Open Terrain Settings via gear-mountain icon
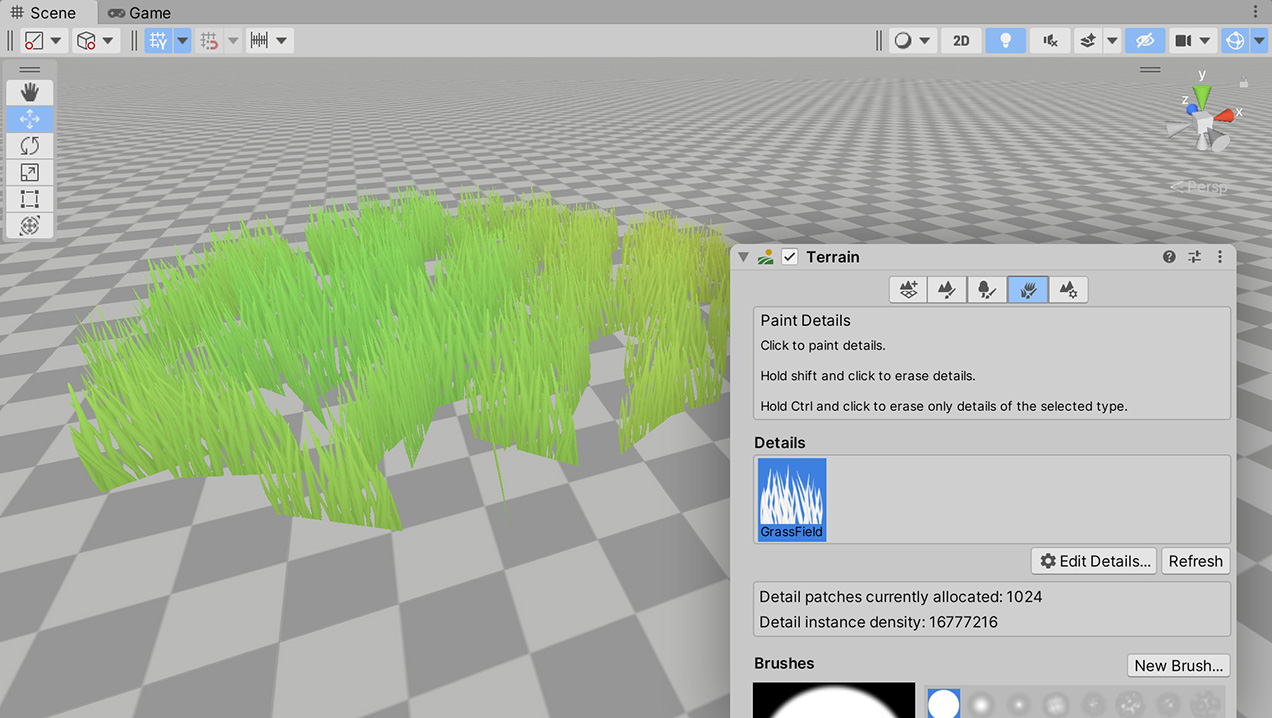The image size is (1272, 718). point(1068,289)
